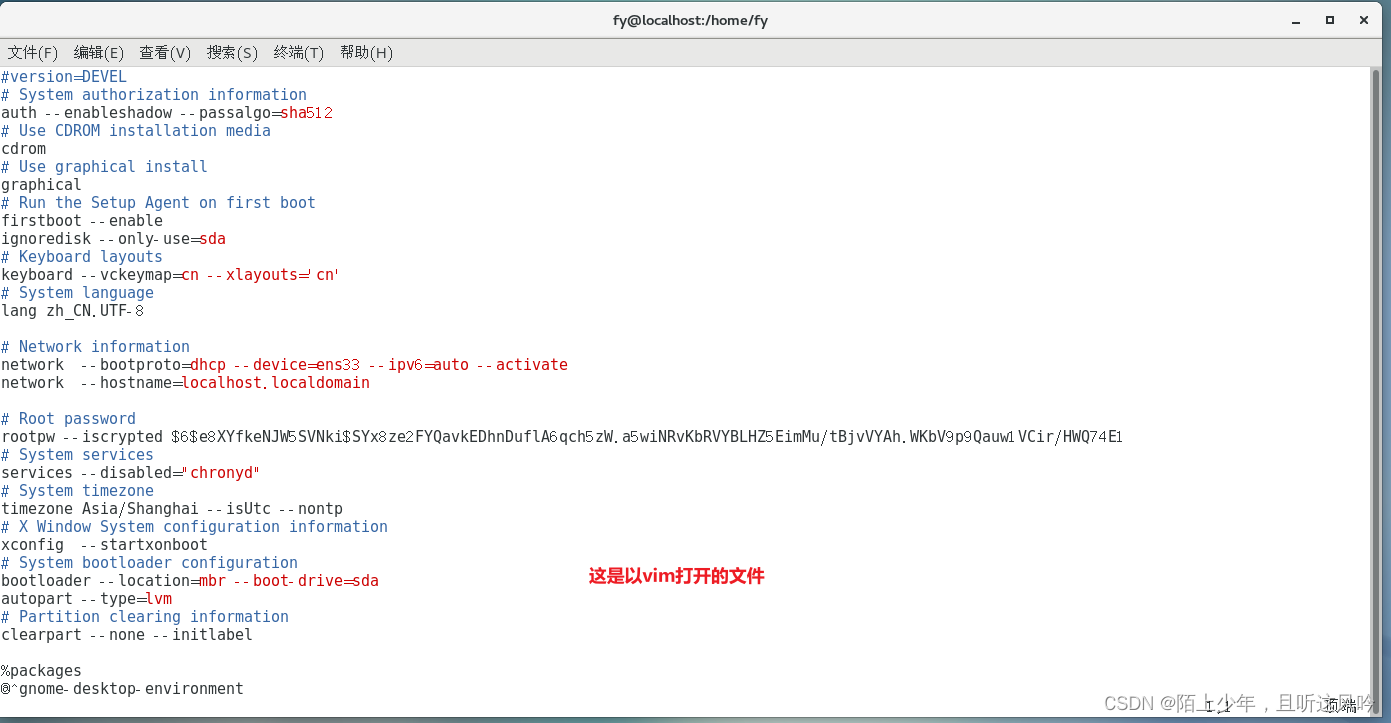The width and height of the screenshot is (1391, 723).
Task: Click the 'timezone Asia/Shanghai' line
Action: [172, 509]
